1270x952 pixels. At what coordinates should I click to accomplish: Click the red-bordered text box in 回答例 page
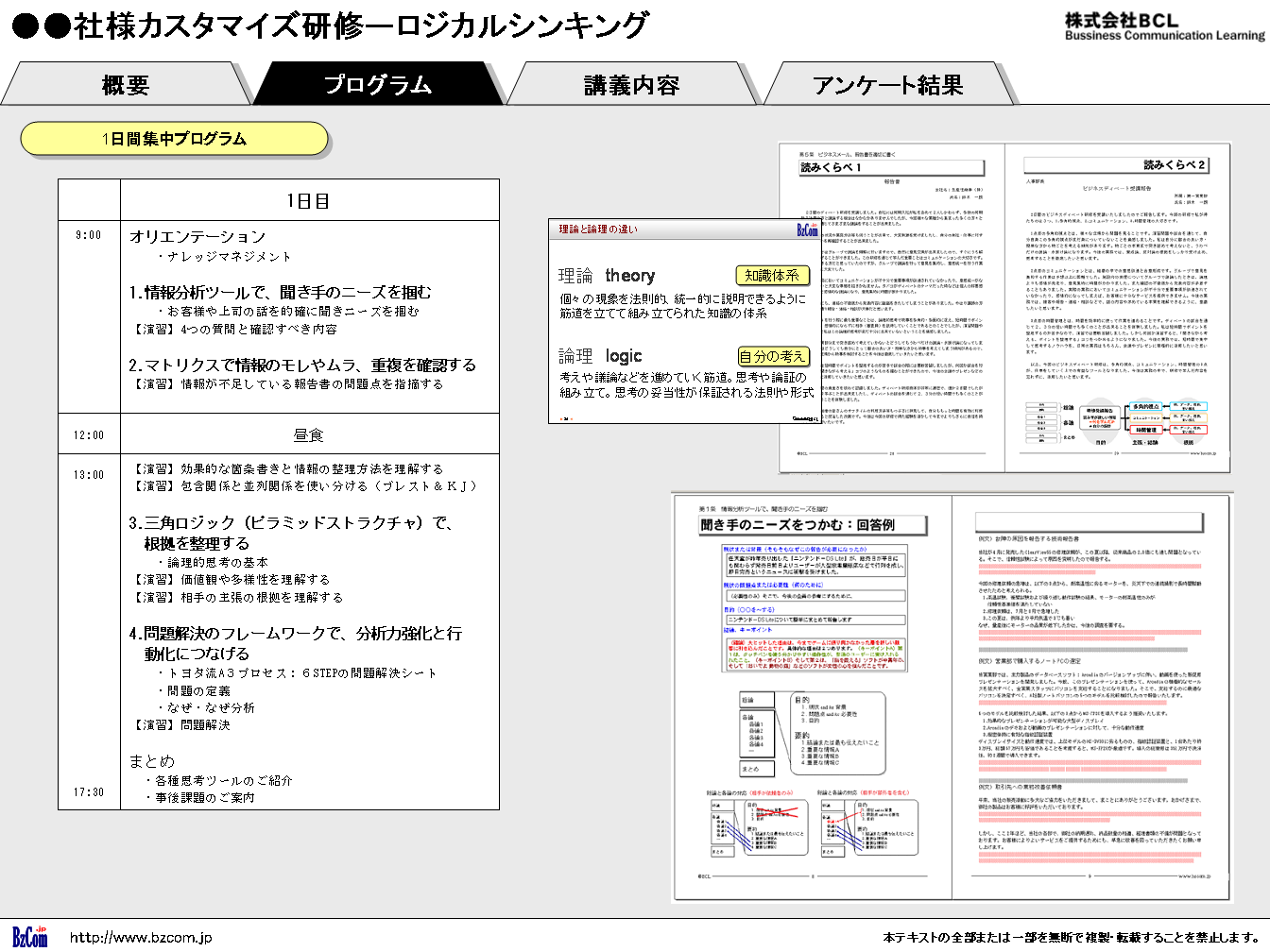click(815, 654)
